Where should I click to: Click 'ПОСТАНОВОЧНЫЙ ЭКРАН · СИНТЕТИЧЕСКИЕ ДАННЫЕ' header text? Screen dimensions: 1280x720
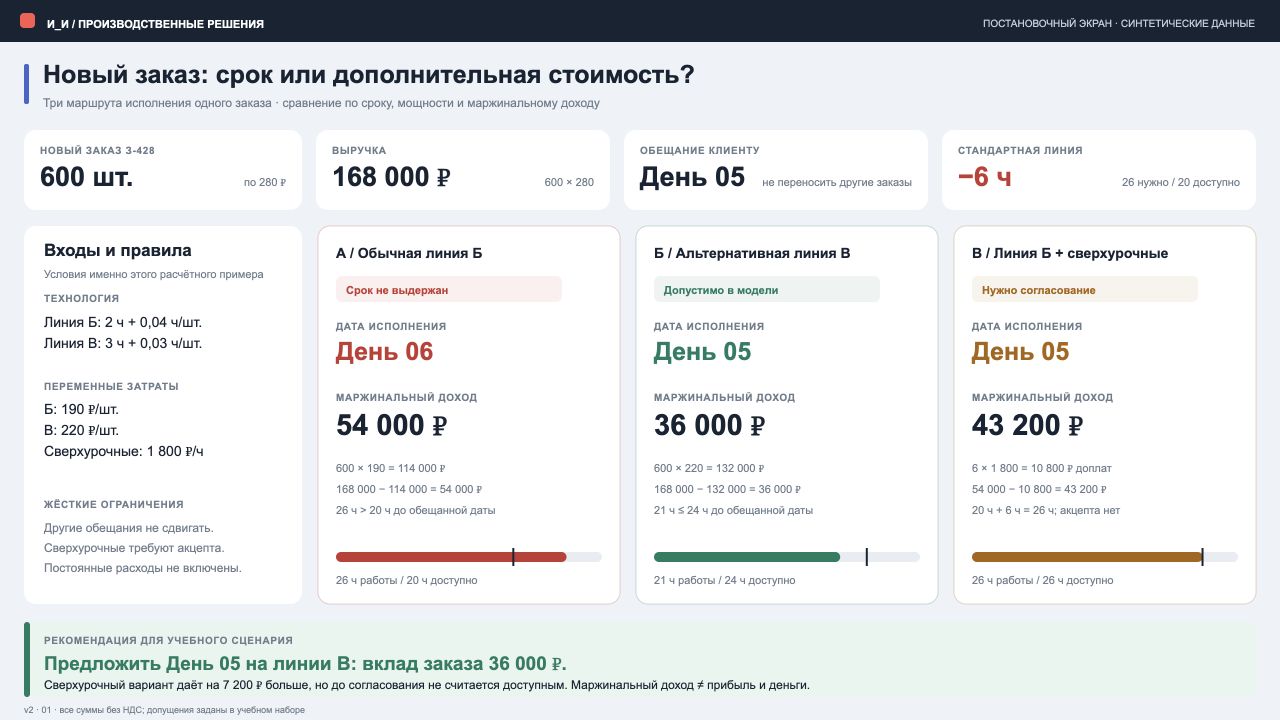[x=1119, y=23]
